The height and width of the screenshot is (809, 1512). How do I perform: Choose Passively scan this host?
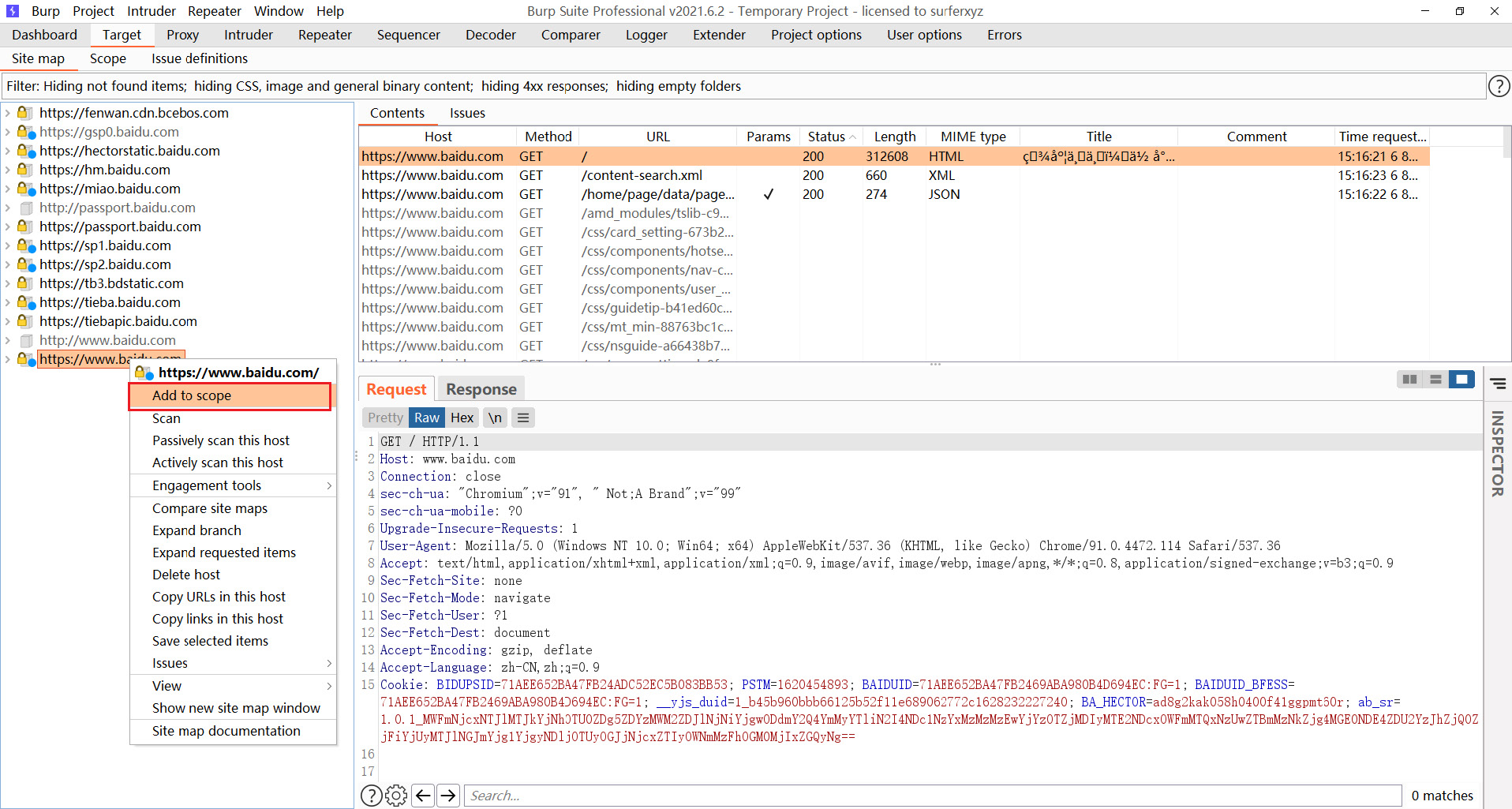point(233,440)
